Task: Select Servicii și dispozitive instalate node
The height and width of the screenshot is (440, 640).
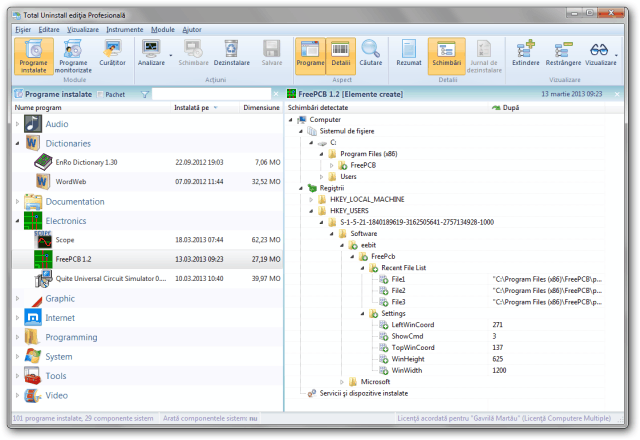Action: click(x=363, y=393)
